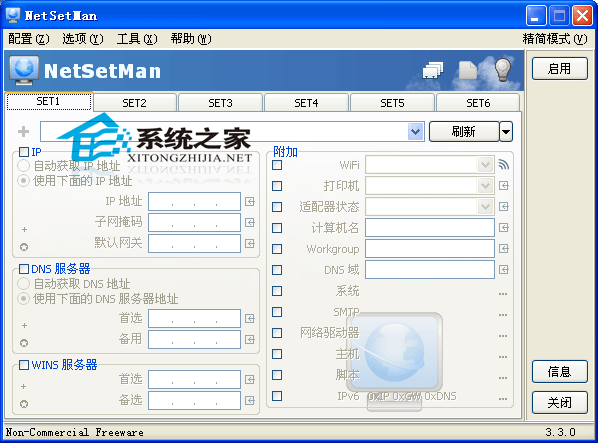
Task: Click the 关闭 button
Action: click(x=559, y=403)
